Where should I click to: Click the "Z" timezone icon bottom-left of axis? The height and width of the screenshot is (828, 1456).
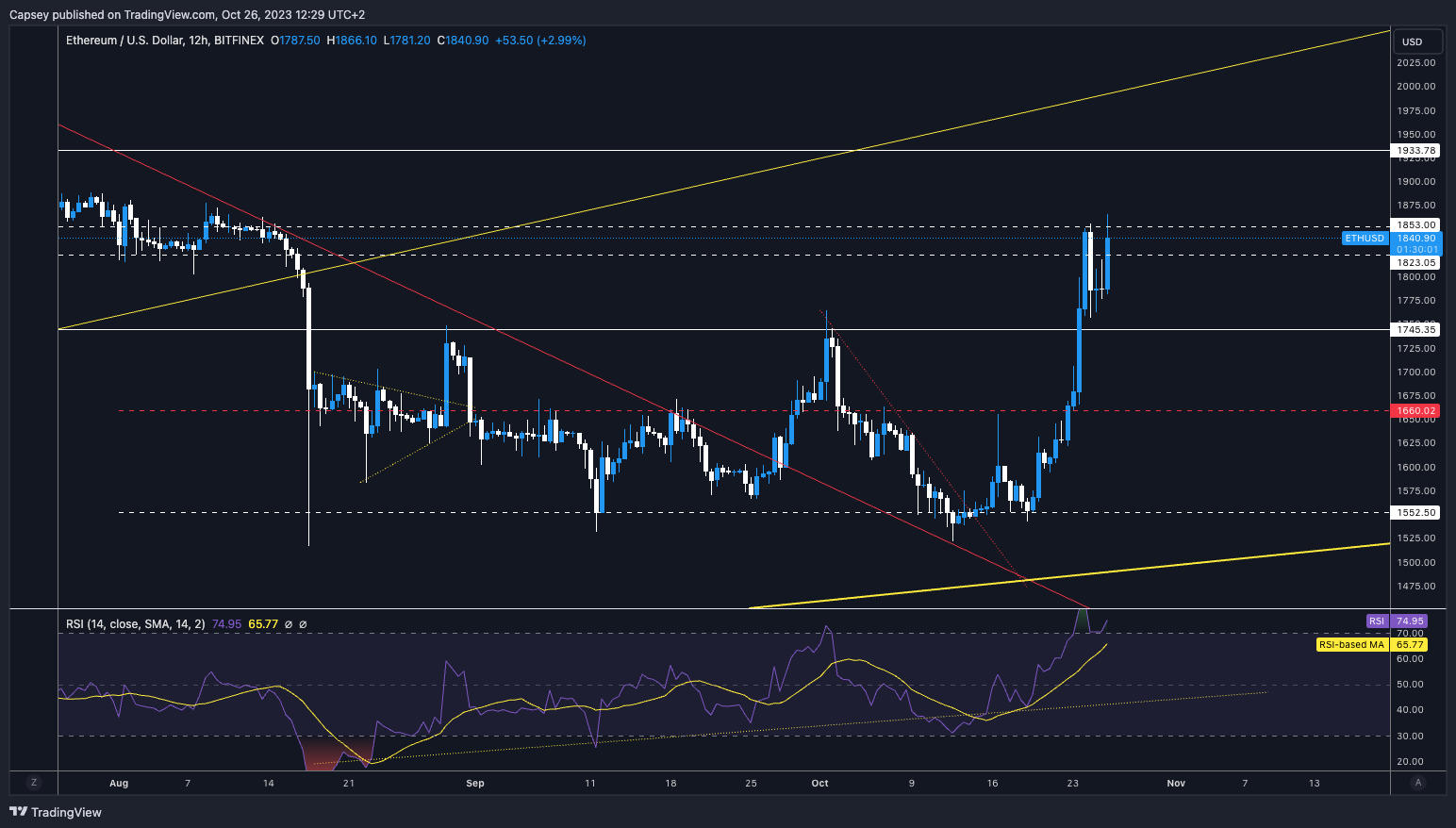[34, 783]
